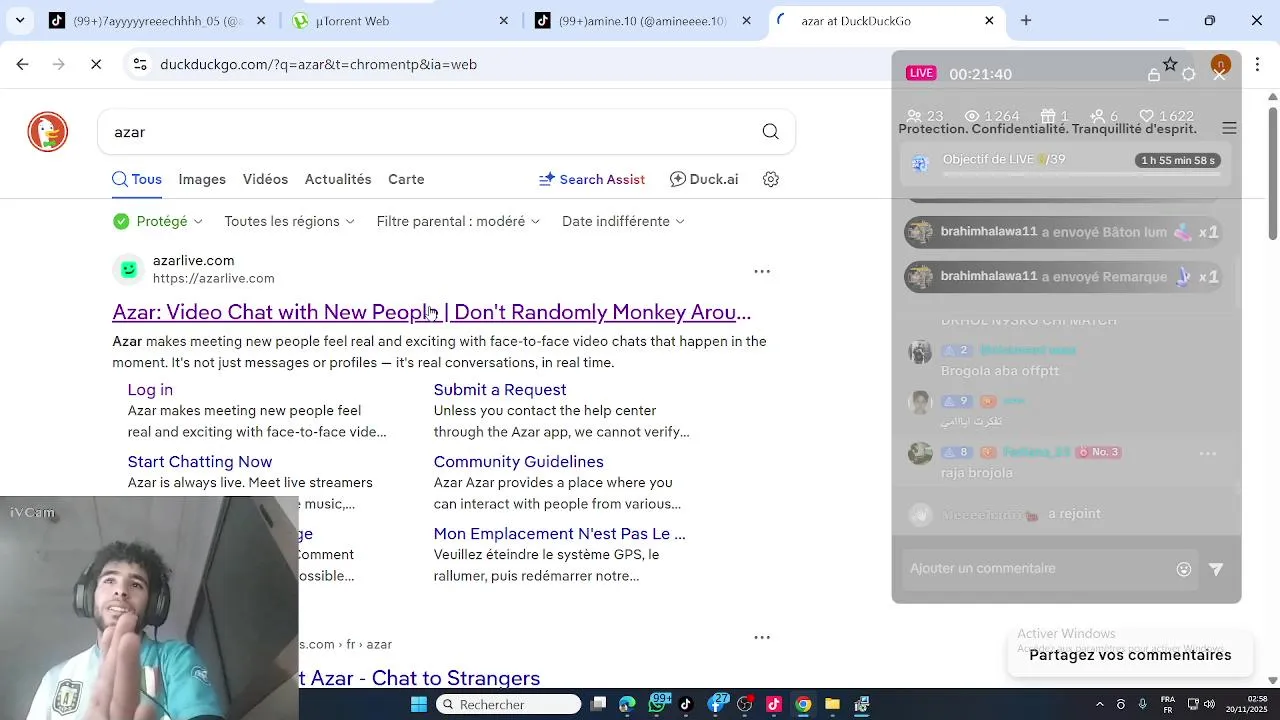Open Community Guidelines sitelink
This screenshot has height=720, width=1280.
coord(518,462)
